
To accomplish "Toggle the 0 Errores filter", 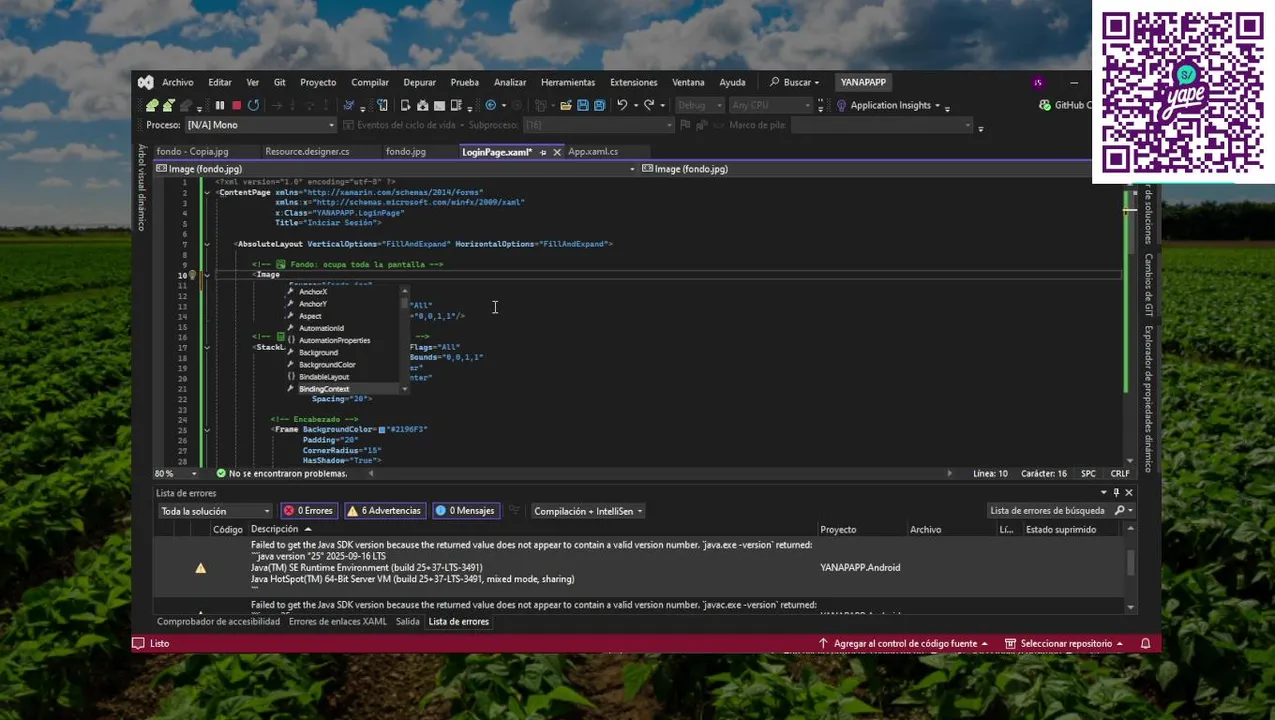I will (308, 511).
